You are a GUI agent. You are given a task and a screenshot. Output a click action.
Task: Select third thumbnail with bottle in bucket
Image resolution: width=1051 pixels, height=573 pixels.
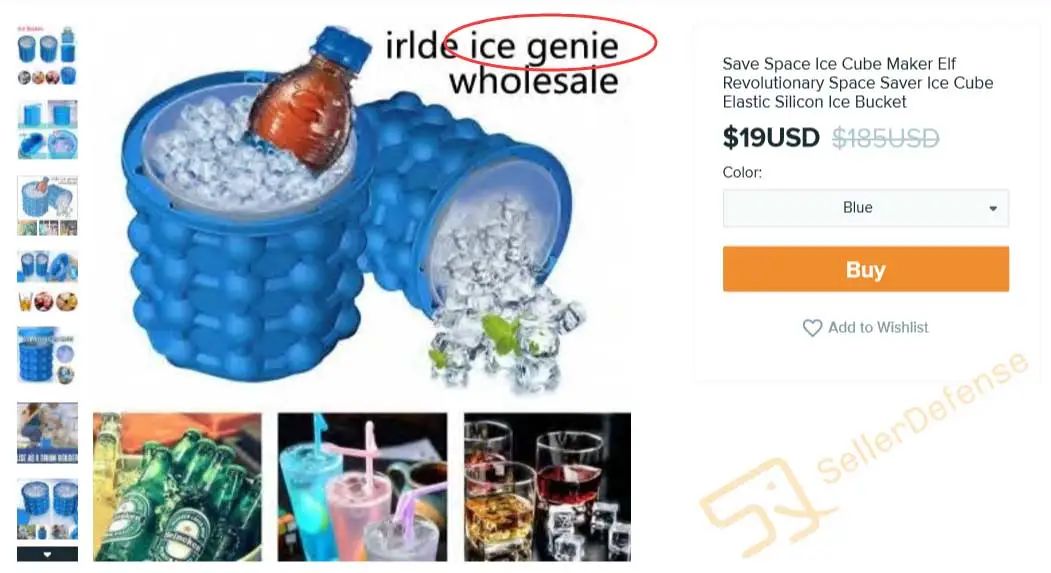click(47, 206)
